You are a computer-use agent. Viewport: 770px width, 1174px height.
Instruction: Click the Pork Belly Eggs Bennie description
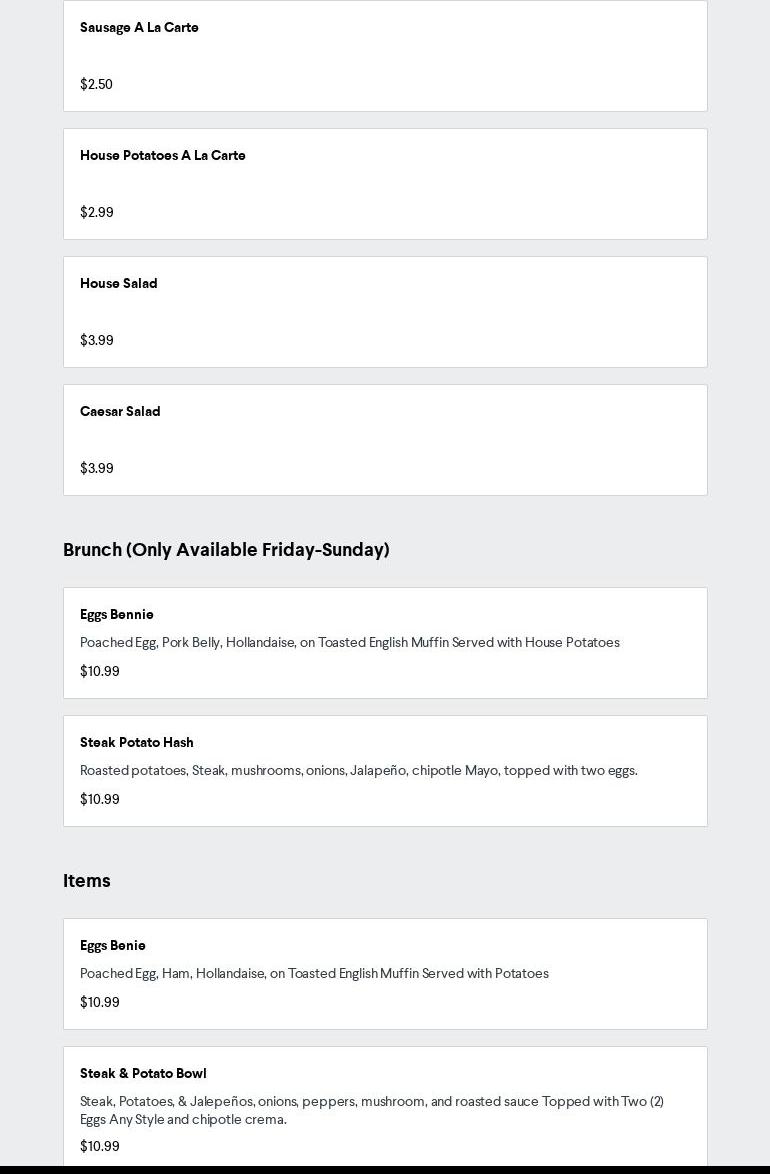[349, 643]
